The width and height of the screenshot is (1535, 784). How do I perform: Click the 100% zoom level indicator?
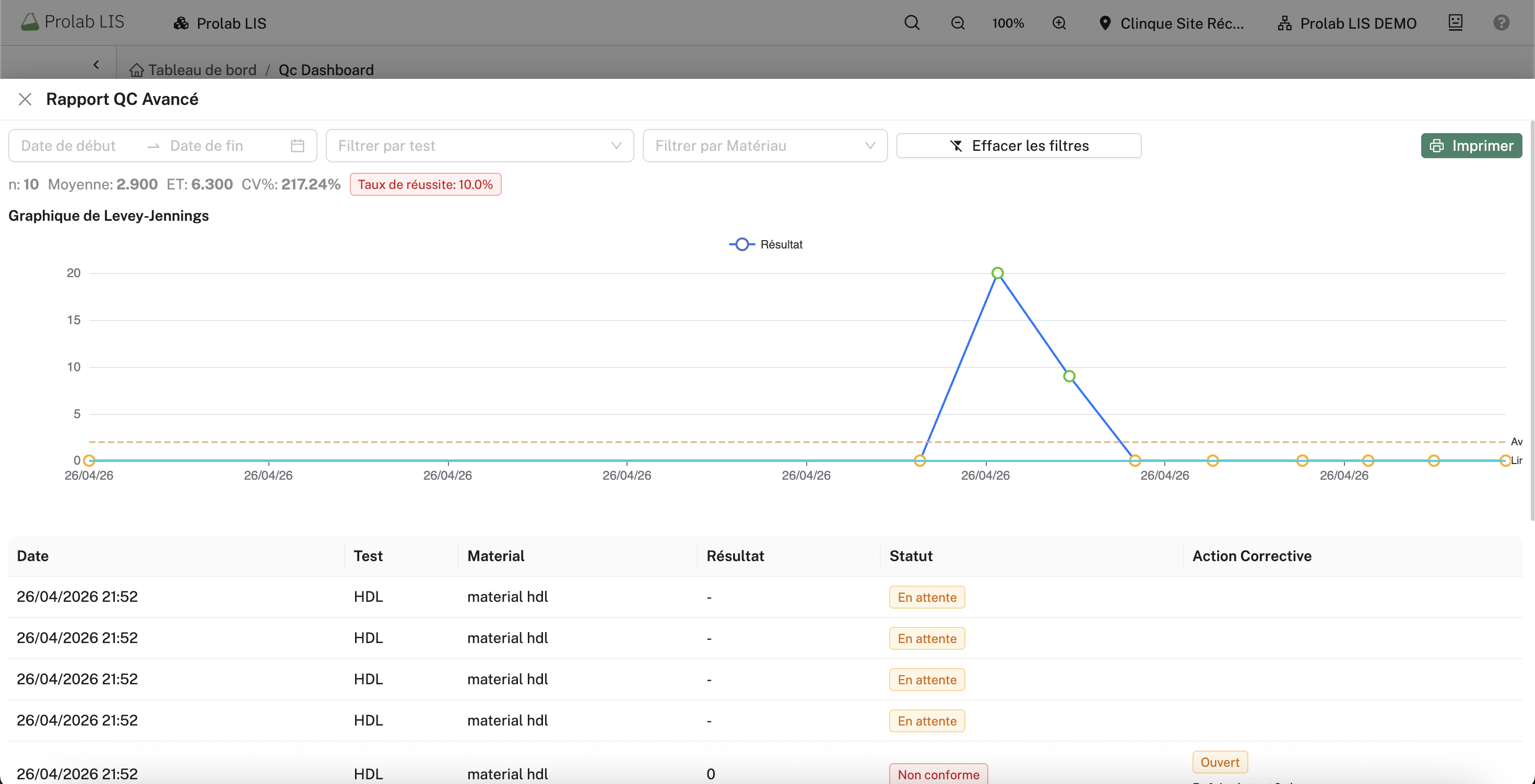pos(1008,23)
